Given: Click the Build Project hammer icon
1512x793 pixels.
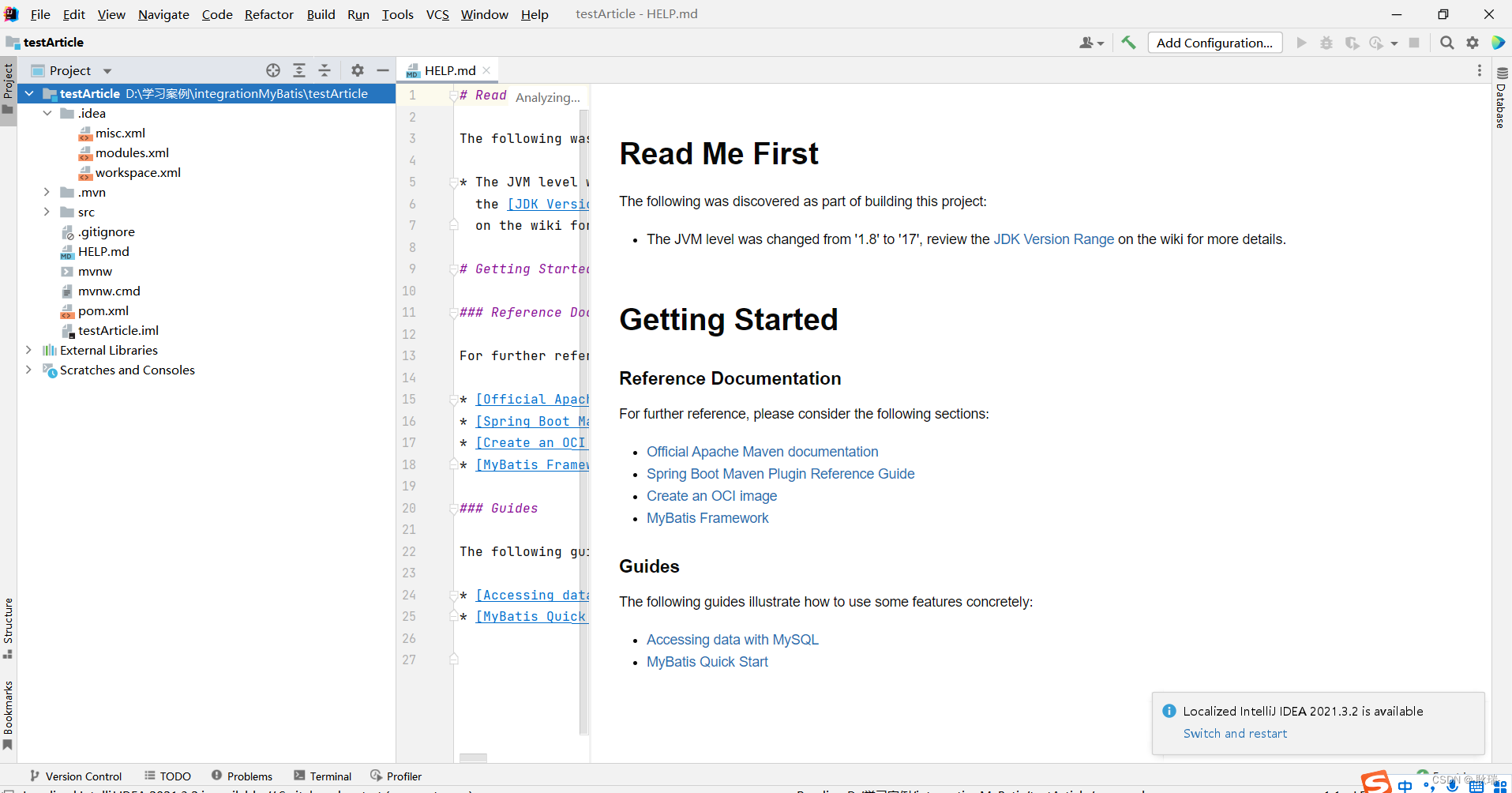Looking at the screenshot, I should coord(1128,43).
